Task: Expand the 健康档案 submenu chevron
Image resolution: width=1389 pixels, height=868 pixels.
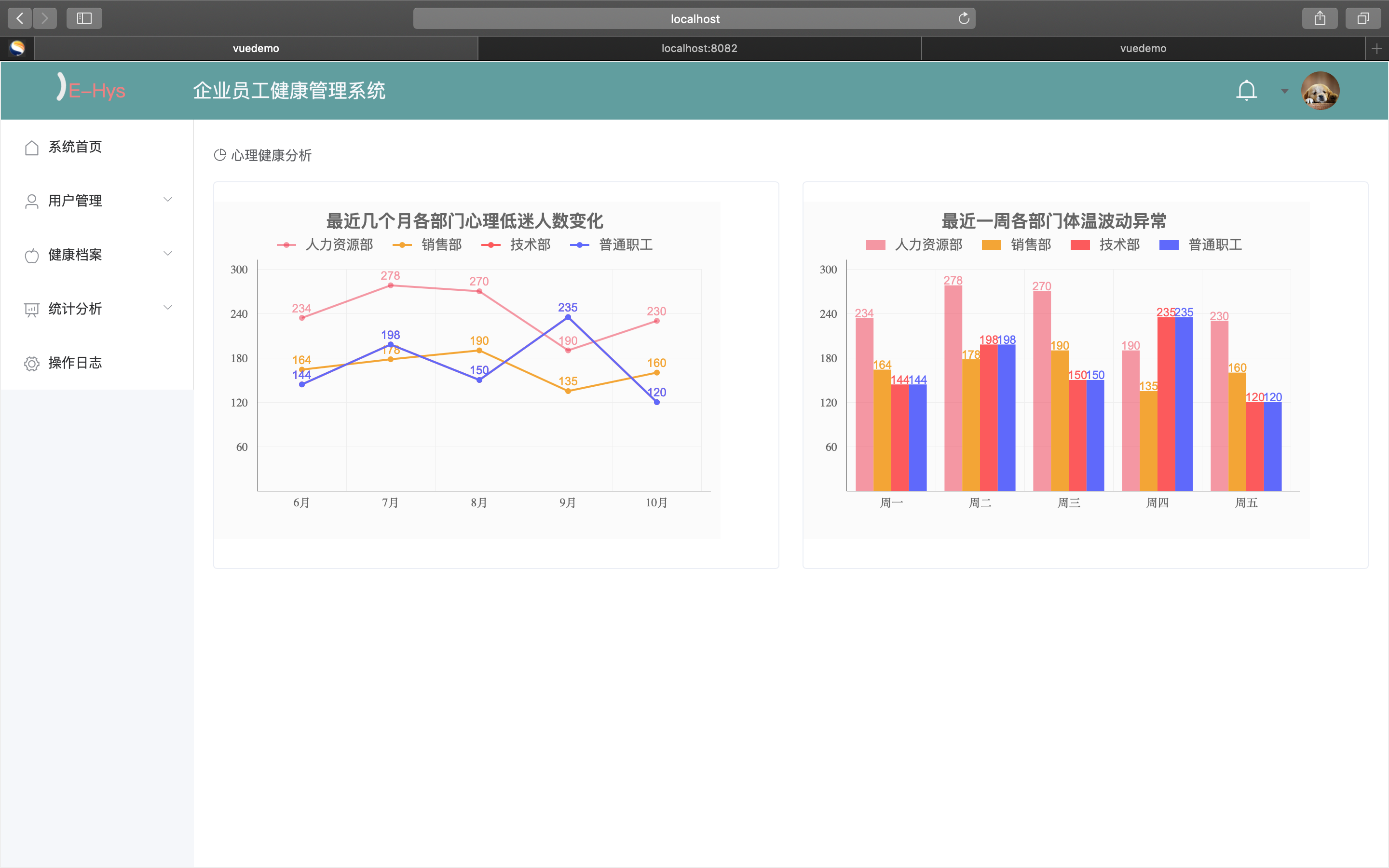Action: coord(168,254)
